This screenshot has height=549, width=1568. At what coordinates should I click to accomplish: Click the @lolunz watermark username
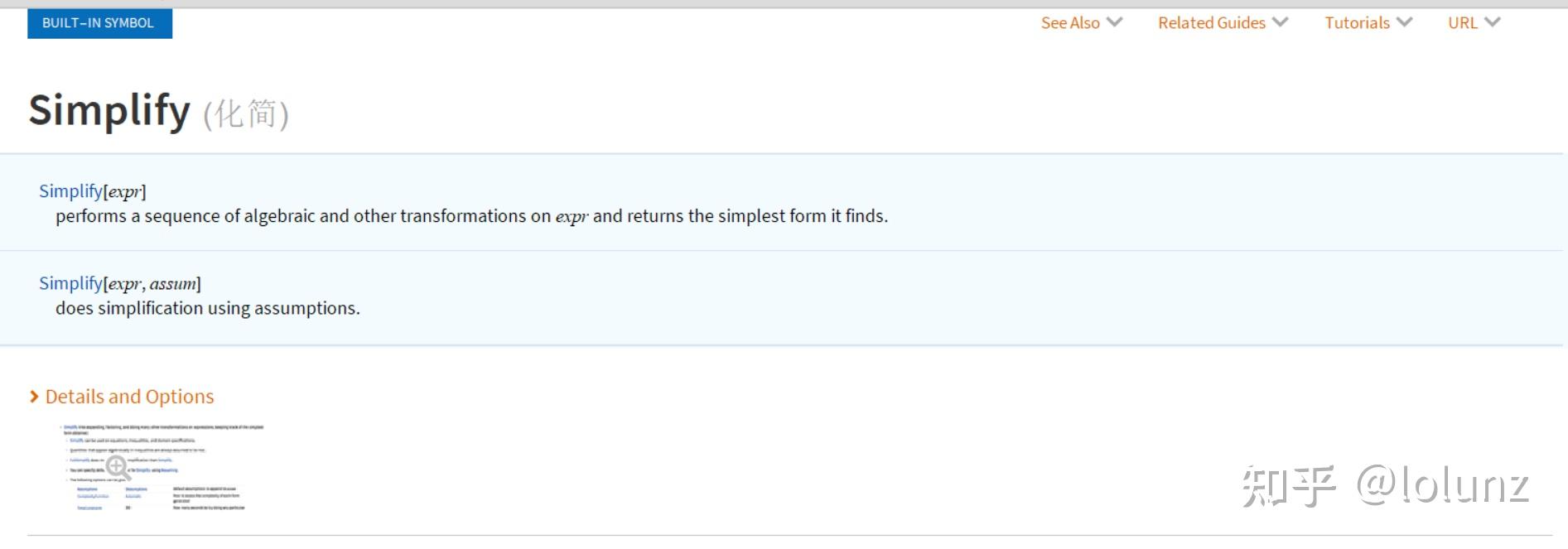(1442, 486)
